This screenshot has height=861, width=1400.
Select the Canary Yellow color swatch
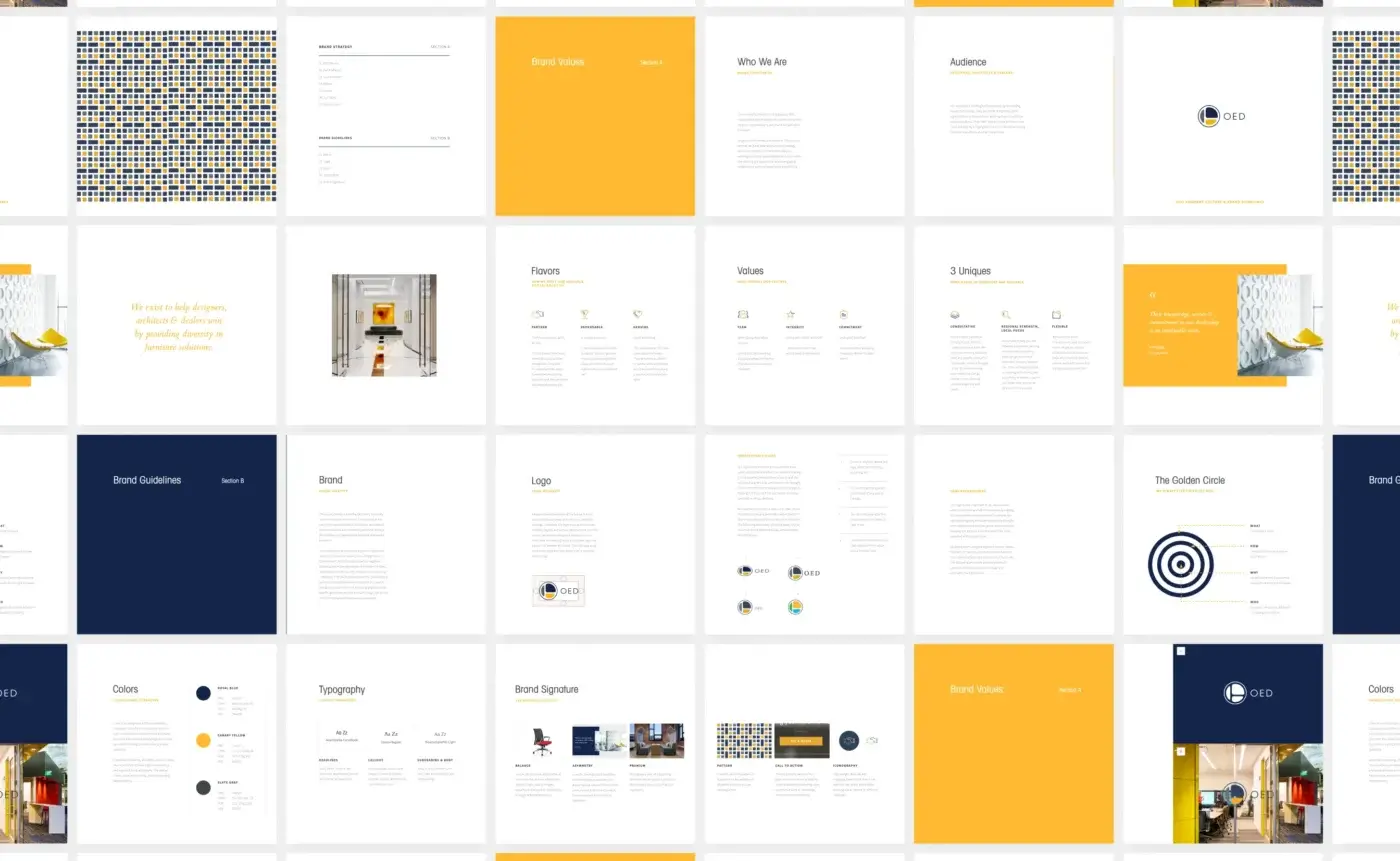[203, 740]
